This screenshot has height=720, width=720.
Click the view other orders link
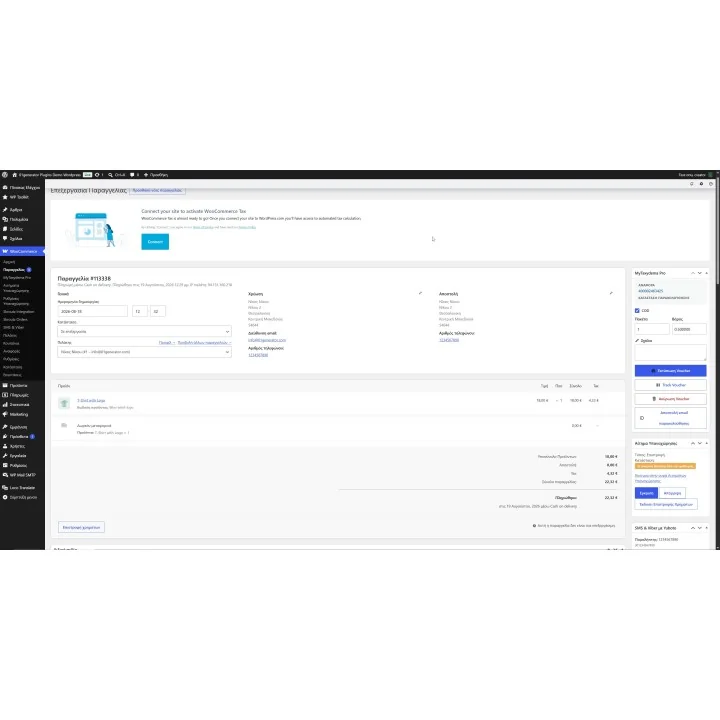(x=204, y=343)
